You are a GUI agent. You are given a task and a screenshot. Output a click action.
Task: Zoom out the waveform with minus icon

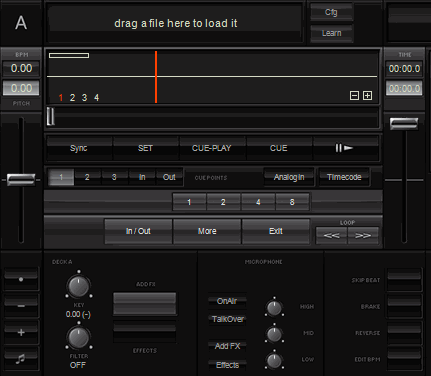click(354, 96)
